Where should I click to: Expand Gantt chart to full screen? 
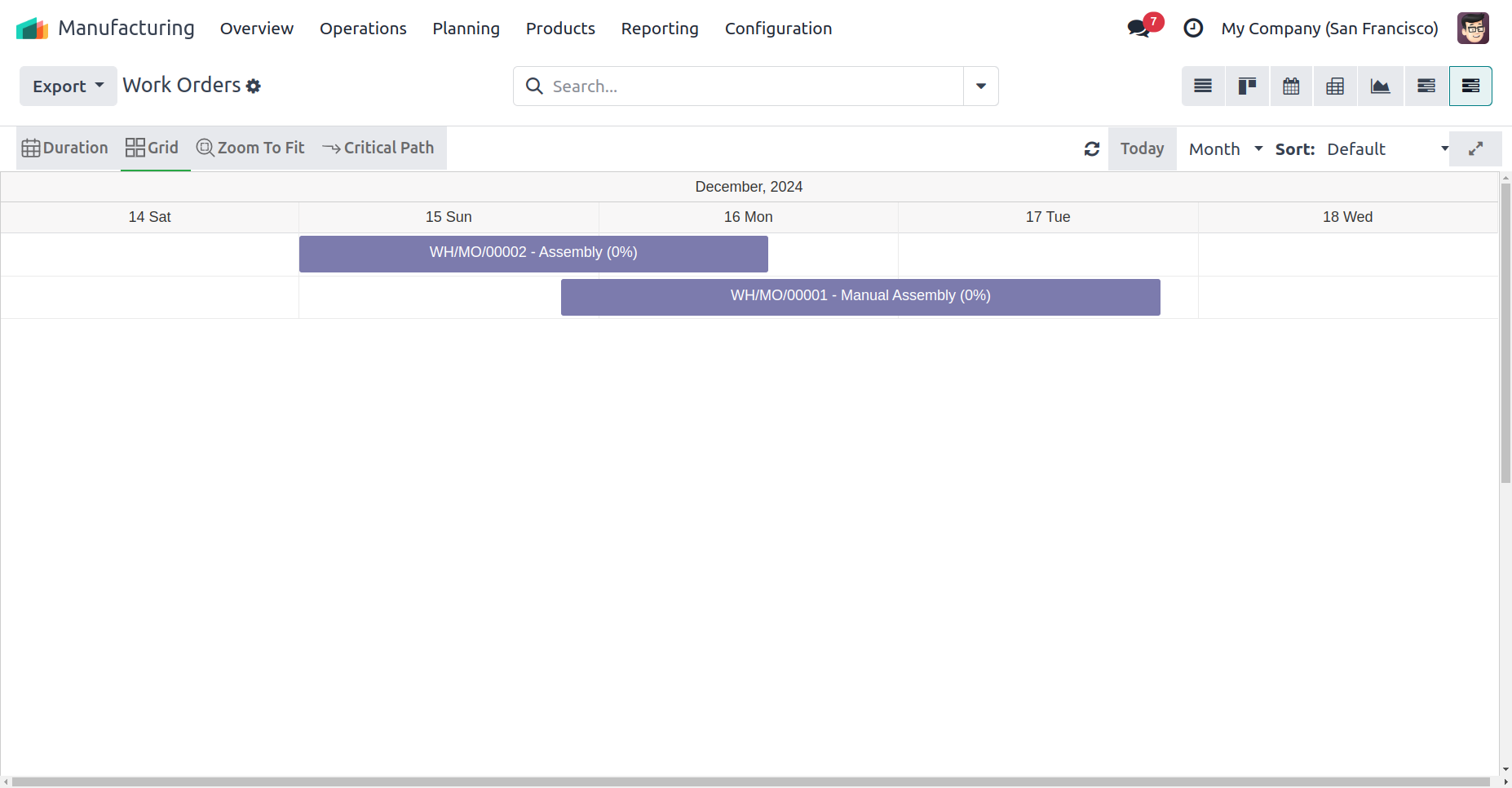[x=1475, y=149]
